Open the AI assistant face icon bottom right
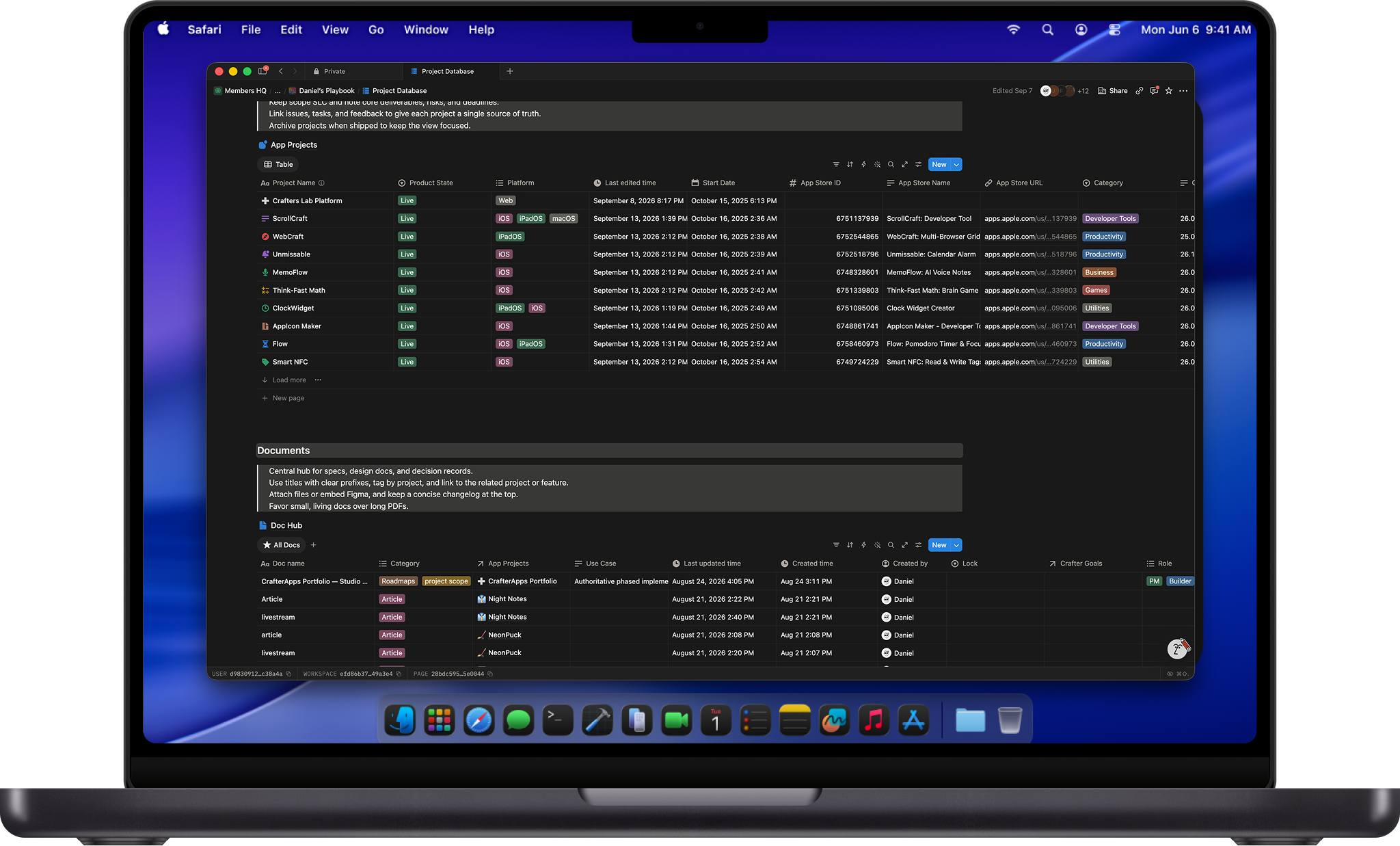1400x846 pixels. pyautogui.click(x=1177, y=649)
